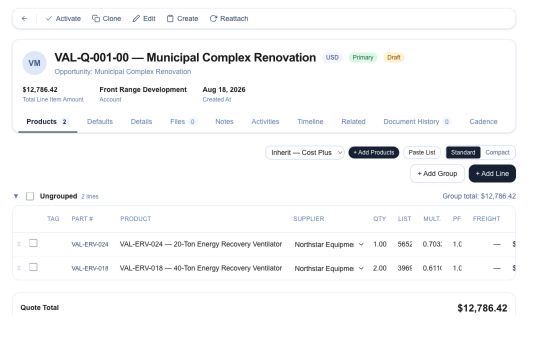Edit the quote
Screen dimensions: 560x360
coord(144,19)
